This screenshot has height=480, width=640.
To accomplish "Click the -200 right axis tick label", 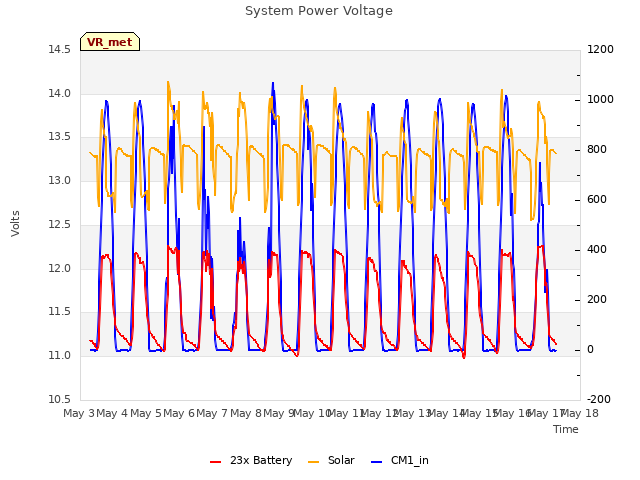I will tap(599, 399).
